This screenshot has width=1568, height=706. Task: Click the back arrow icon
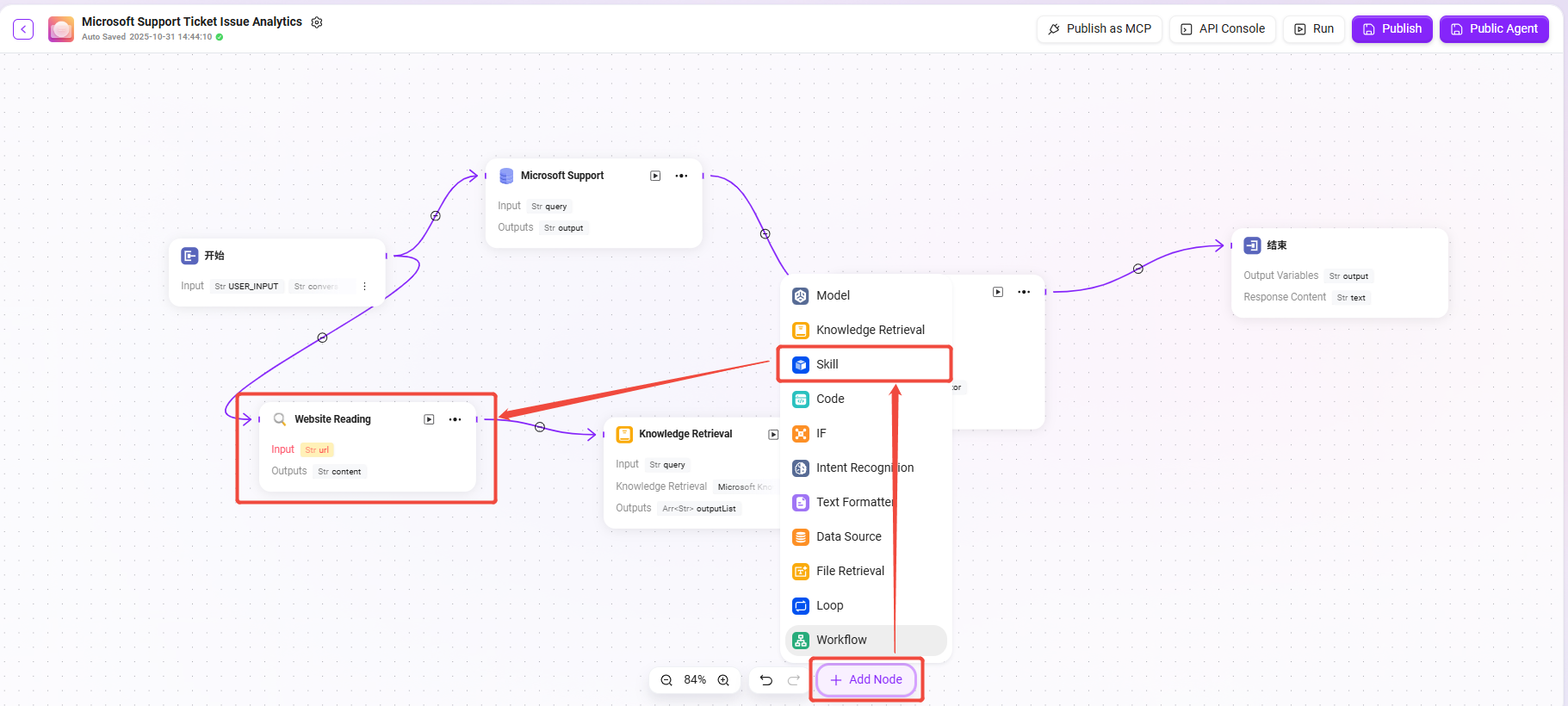click(x=23, y=29)
